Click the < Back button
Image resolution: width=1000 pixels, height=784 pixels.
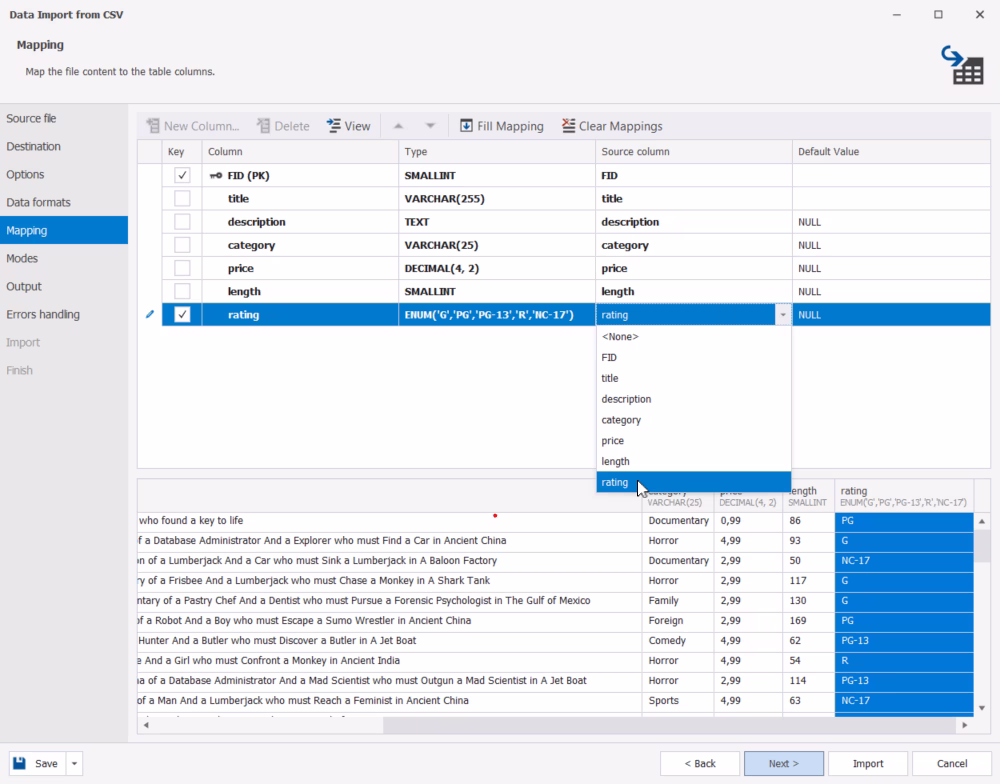pyautogui.click(x=700, y=763)
